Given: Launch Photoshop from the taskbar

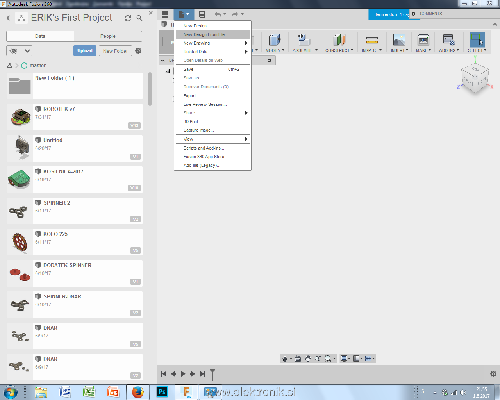Looking at the screenshot, I should pyautogui.click(x=162, y=392).
